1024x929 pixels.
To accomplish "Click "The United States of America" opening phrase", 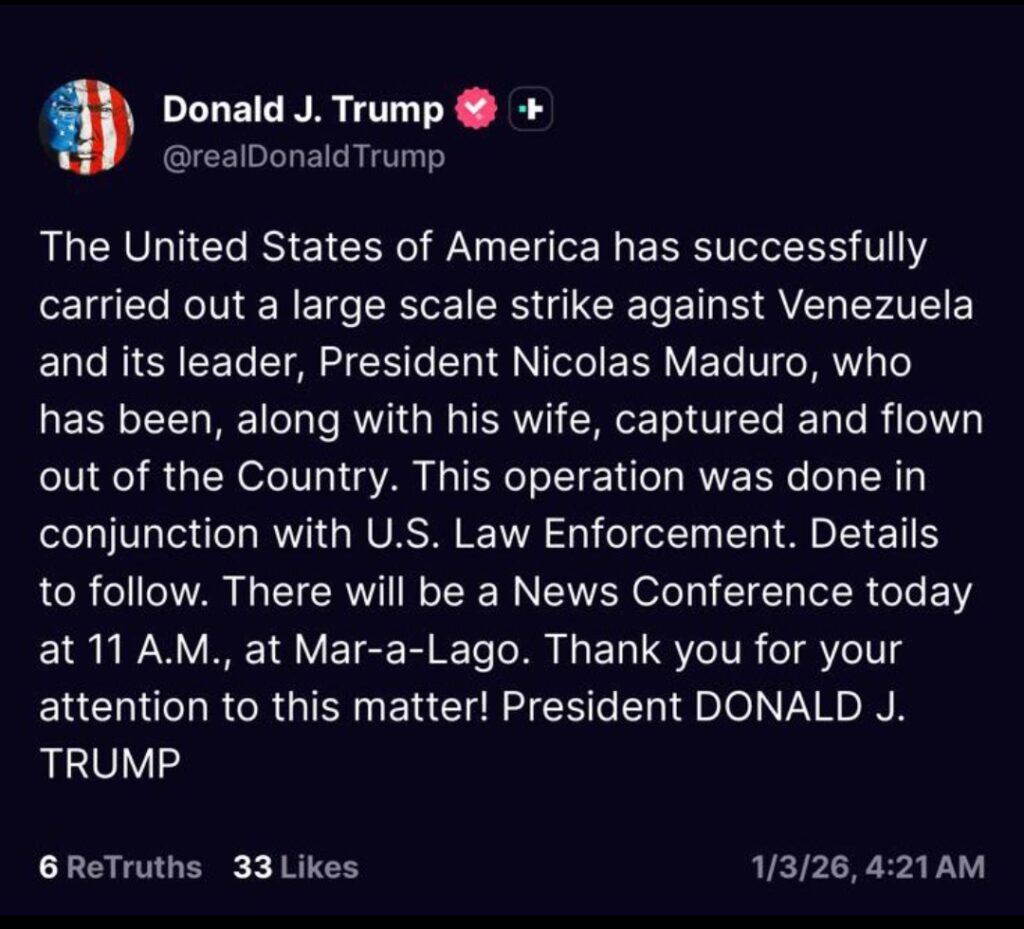I will [x=319, y=248].
